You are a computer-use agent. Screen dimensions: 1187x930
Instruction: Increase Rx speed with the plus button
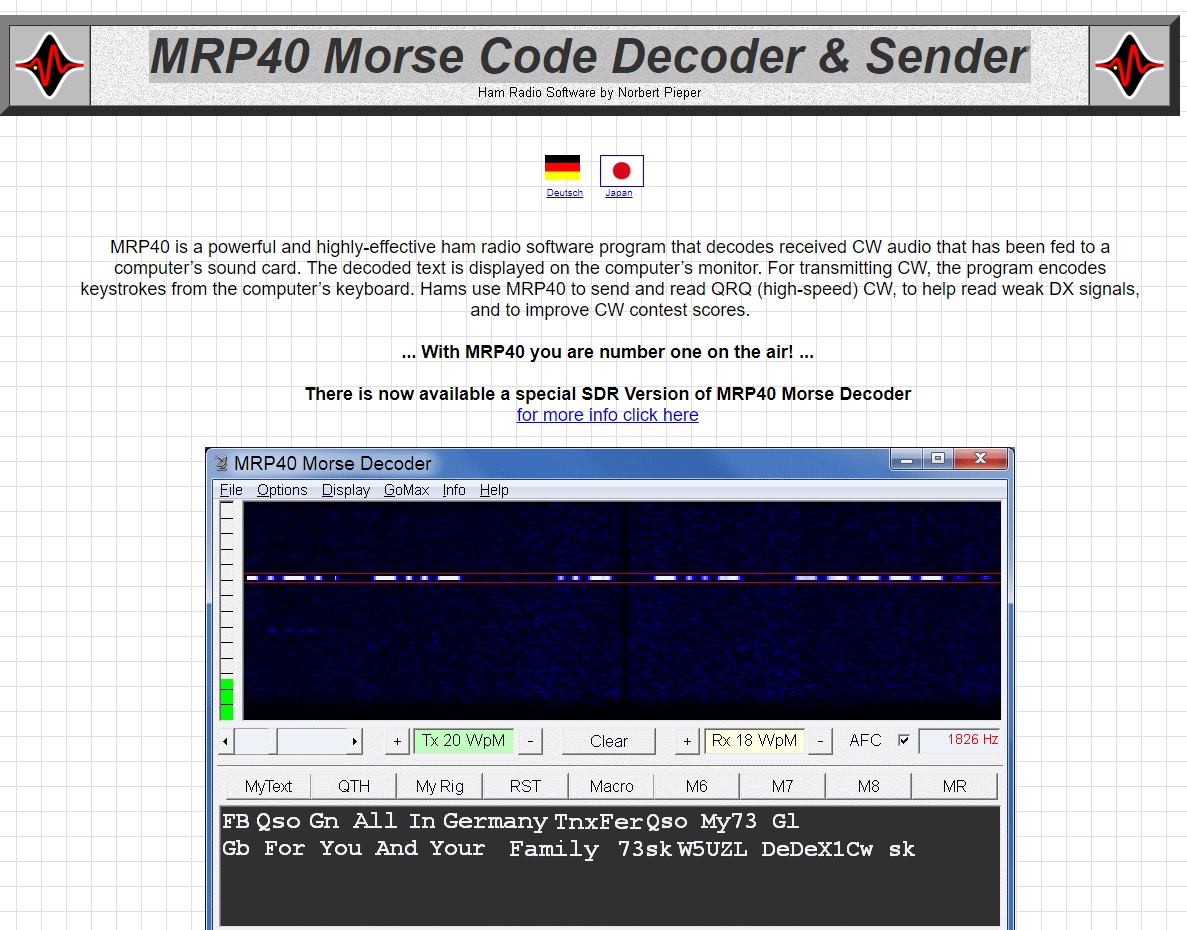coord(687,741)
